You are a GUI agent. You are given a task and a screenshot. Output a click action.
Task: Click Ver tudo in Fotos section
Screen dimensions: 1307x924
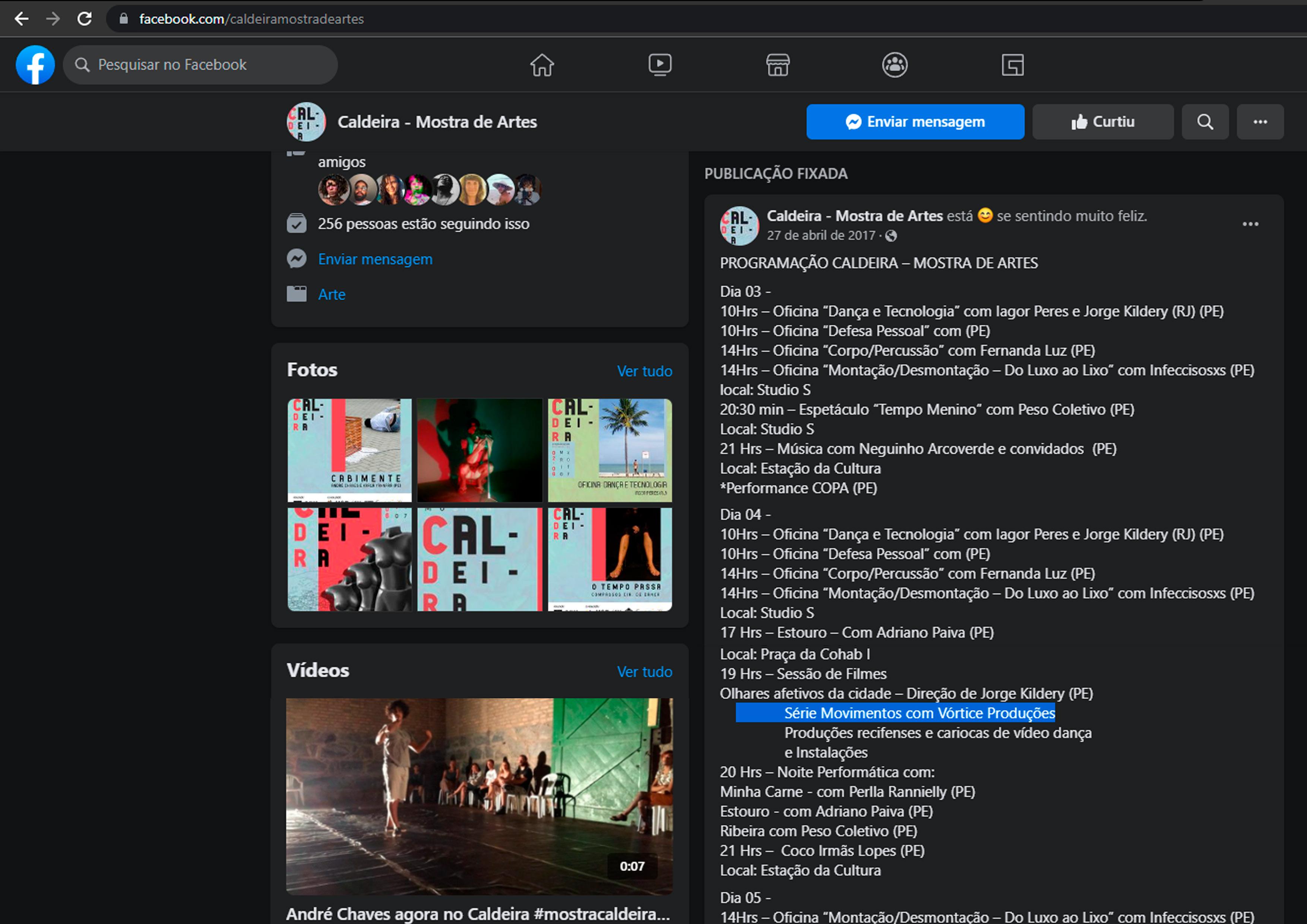coord(644,371)
